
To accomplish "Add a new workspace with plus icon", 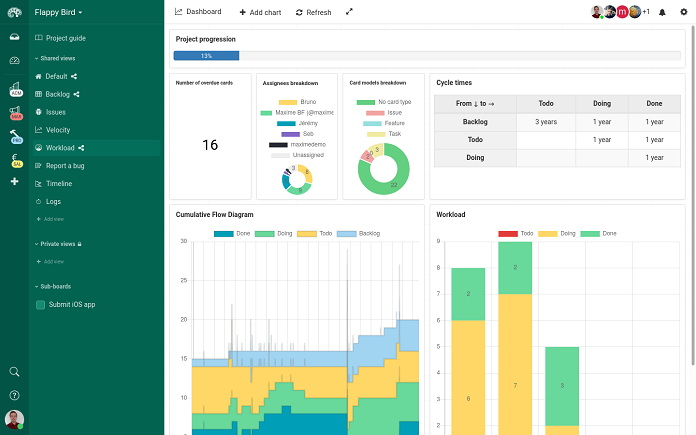I will 14,181.
